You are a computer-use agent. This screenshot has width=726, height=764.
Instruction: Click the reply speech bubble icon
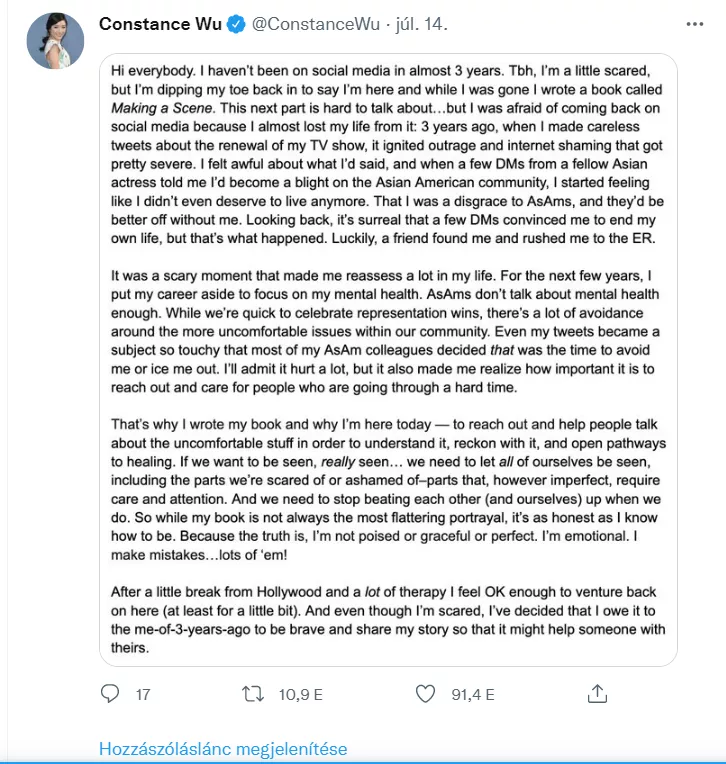coord(110,693)
